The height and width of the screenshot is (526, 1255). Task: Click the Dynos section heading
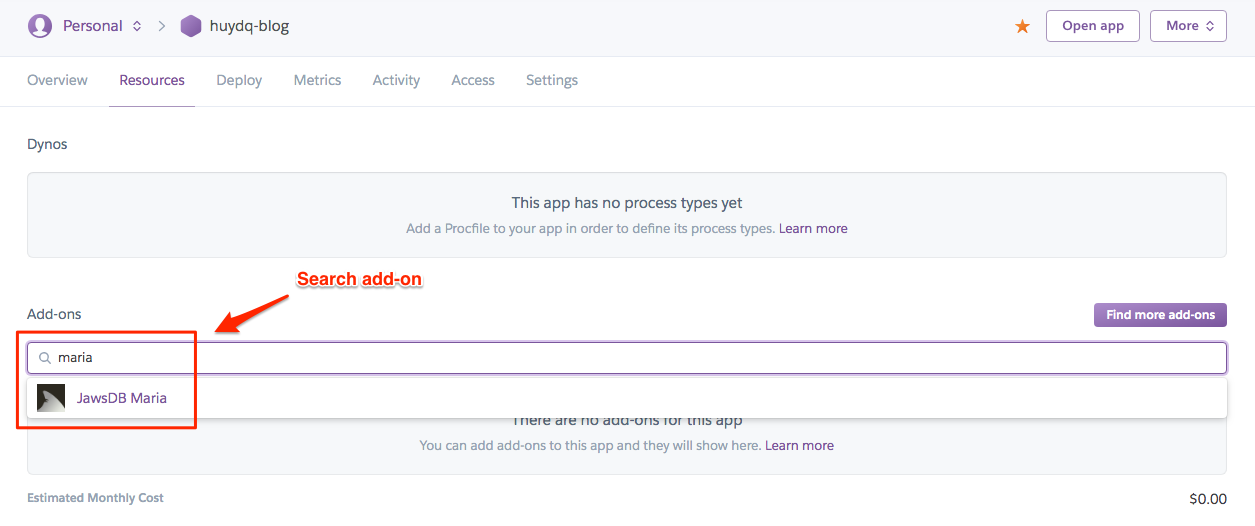pyautogui.click(x=47, y=144)
